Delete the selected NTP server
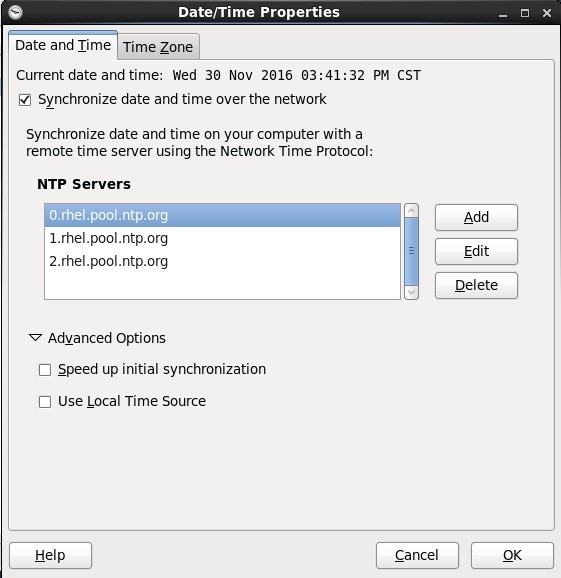561x578 pixels. [x=476, y=285]
